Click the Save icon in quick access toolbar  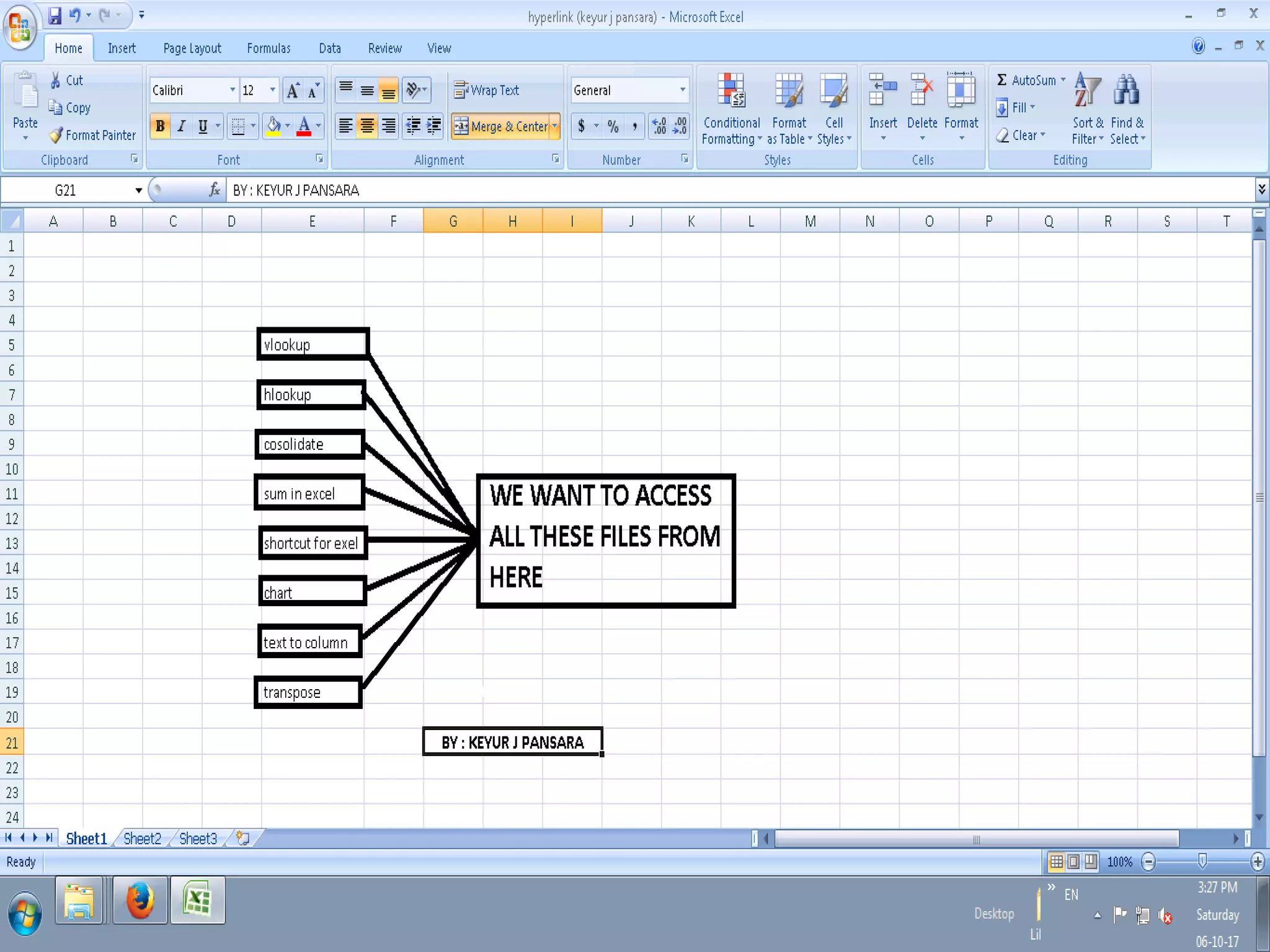point(55,15)
